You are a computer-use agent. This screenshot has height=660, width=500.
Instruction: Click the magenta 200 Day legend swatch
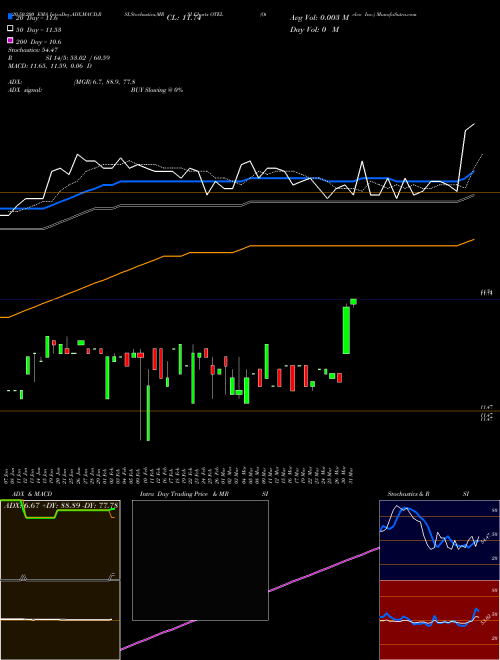click(x=10, y=40)
